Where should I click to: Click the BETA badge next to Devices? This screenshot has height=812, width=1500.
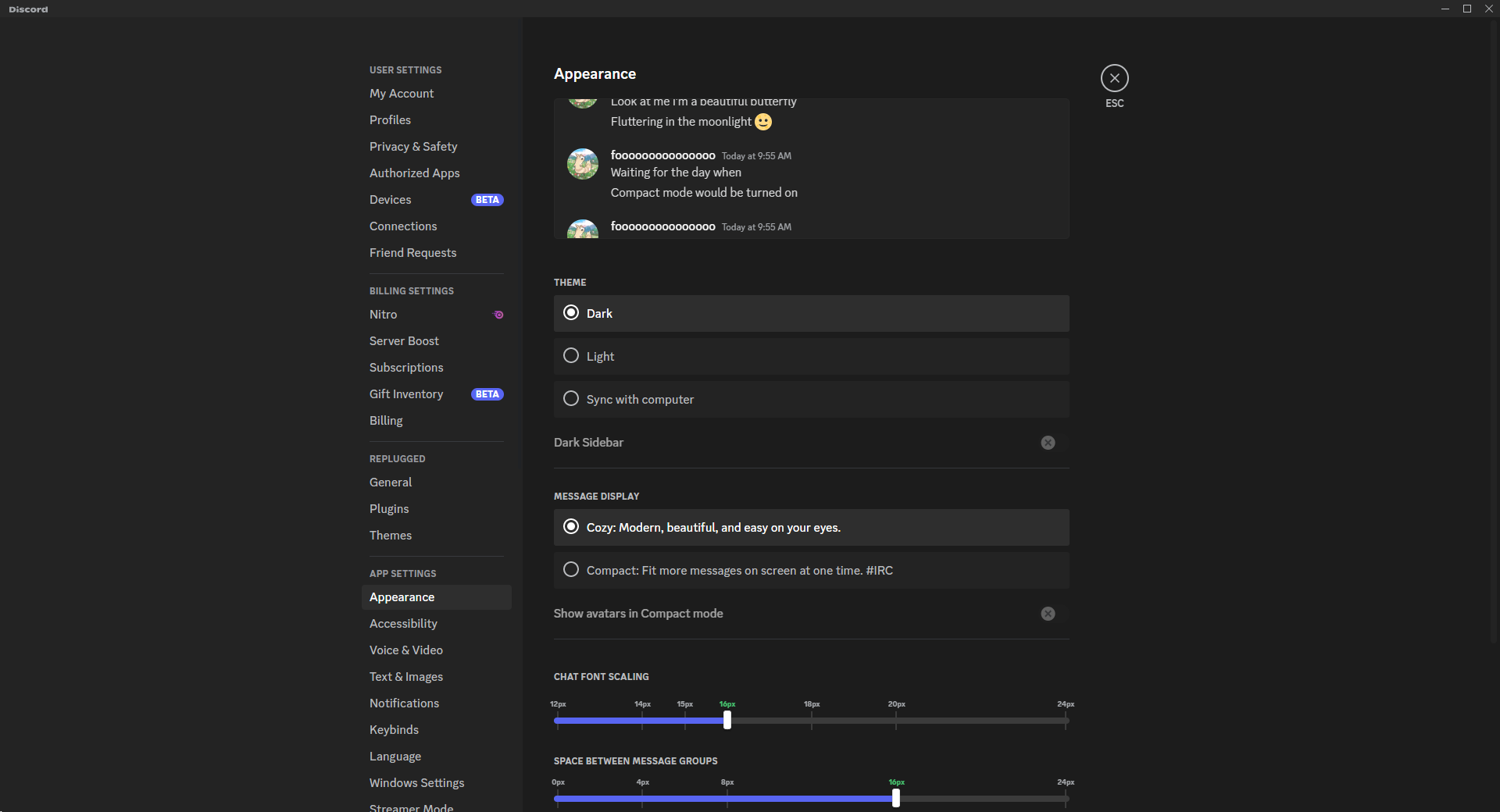coord(487,200)
